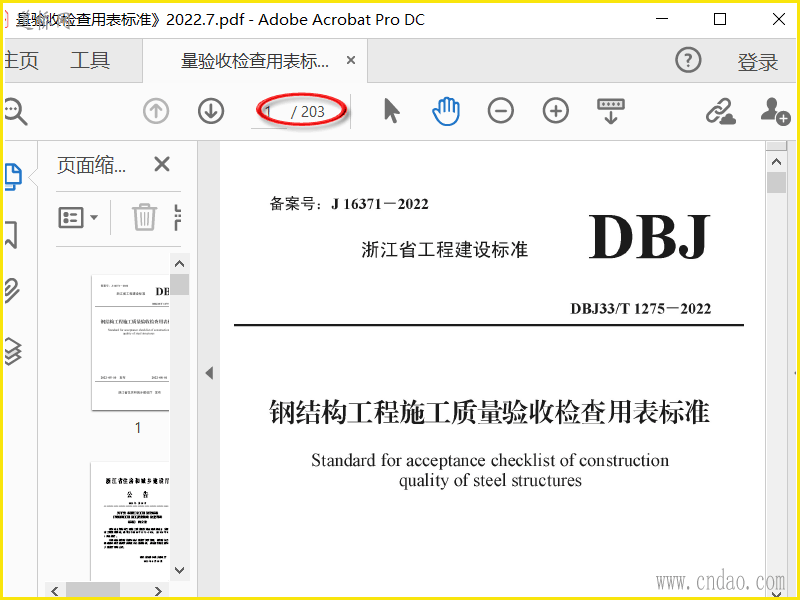Close the page thumbnails panel
Screen dimensions: 800x600
(162, 164)
